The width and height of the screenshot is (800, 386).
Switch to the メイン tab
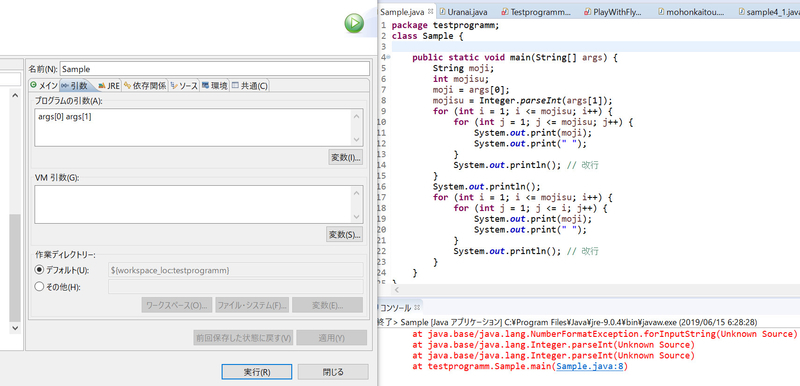[44, 86]
